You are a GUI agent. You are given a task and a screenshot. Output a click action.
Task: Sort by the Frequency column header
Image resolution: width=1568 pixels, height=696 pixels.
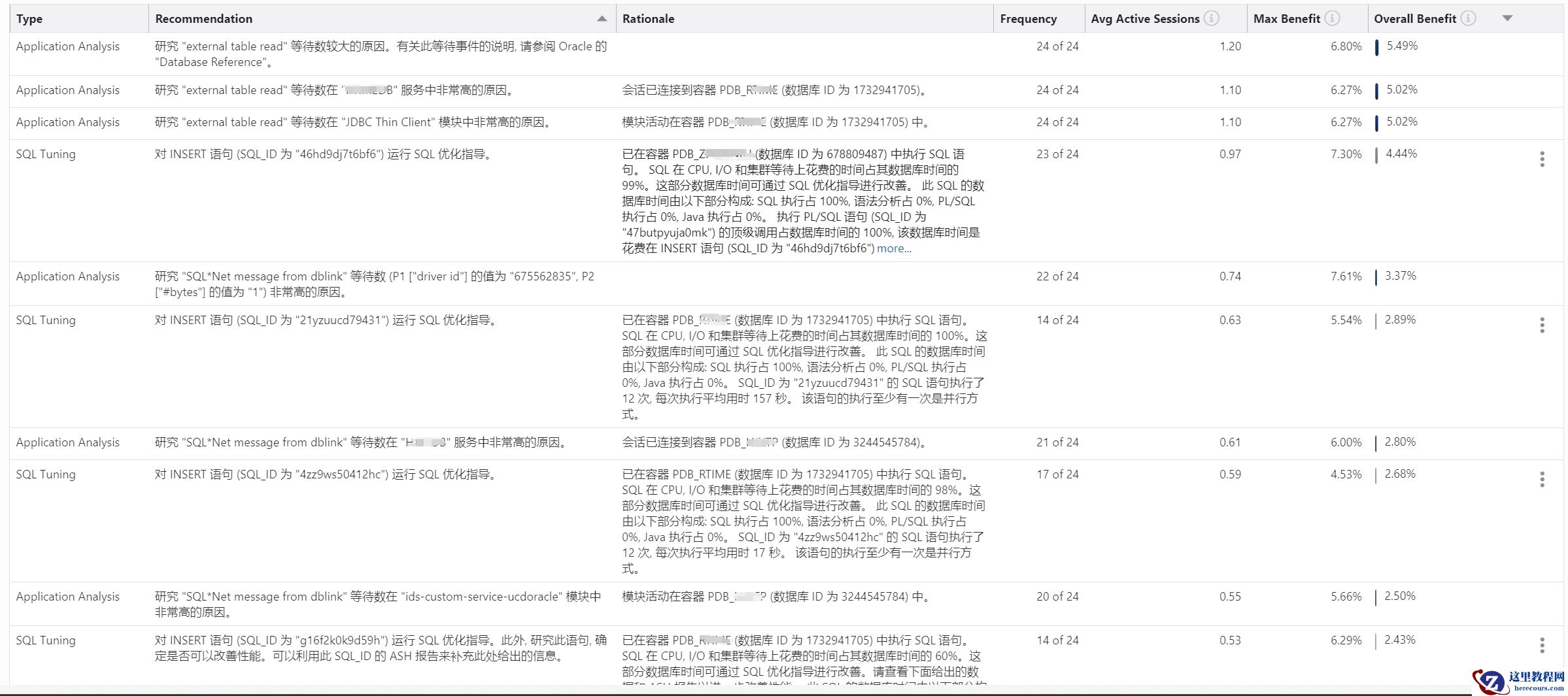click(x=1028, y=19)
